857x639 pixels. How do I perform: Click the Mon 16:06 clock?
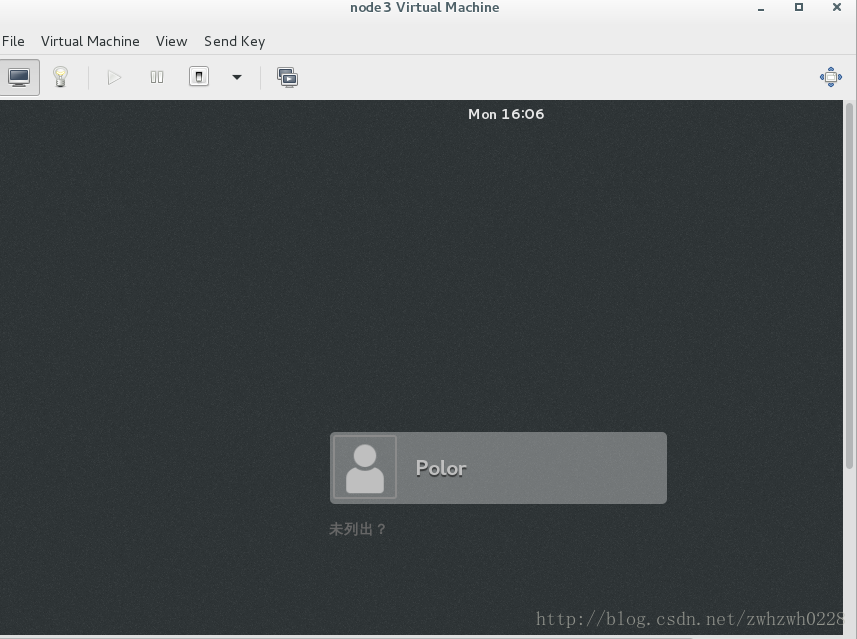tap(506, 114)
